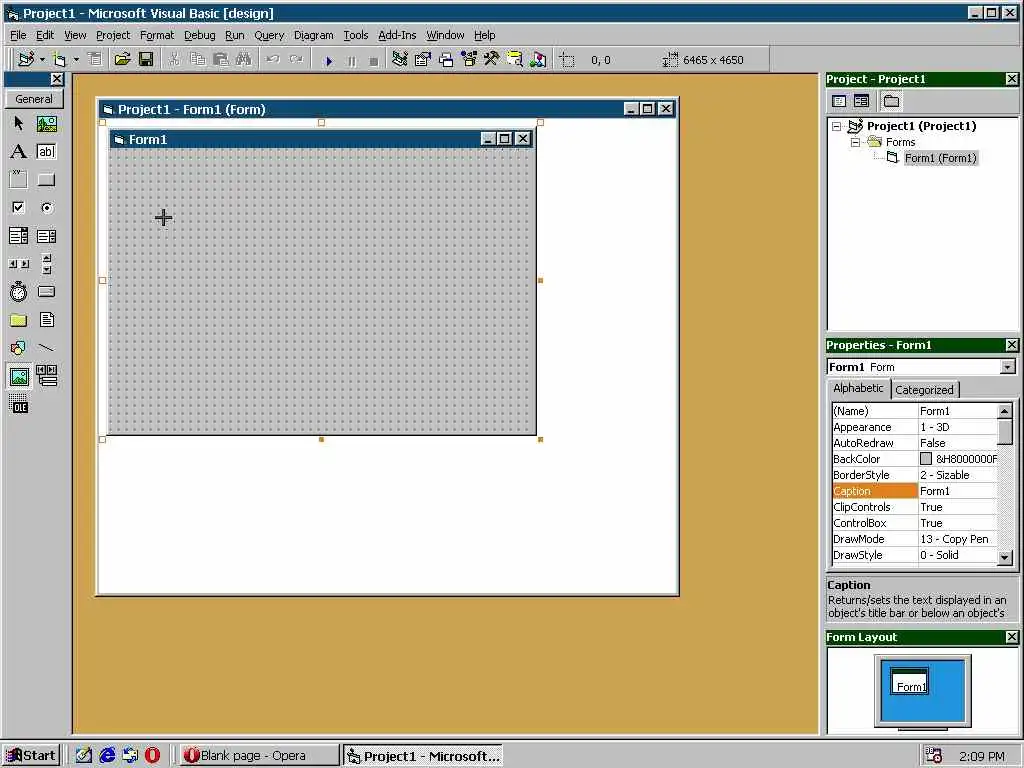Click the General toolbox tab button
This screenshot has height=768, width=1024.
(34, 99)
